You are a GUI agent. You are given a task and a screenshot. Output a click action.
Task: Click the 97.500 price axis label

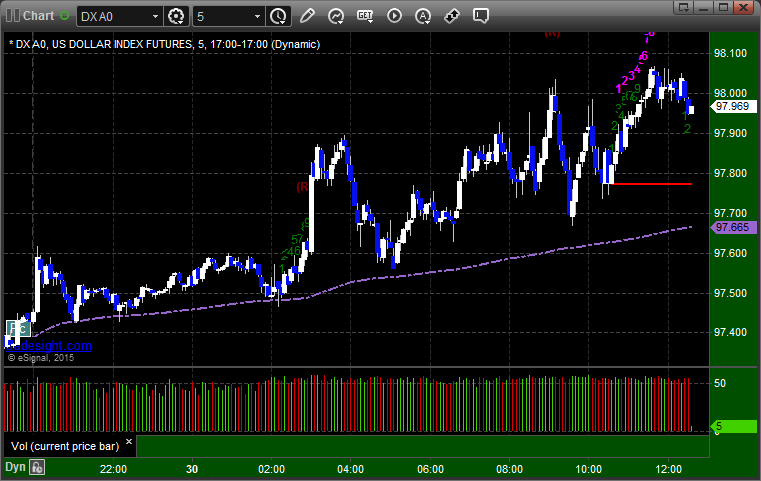click(x=730, y=293)
